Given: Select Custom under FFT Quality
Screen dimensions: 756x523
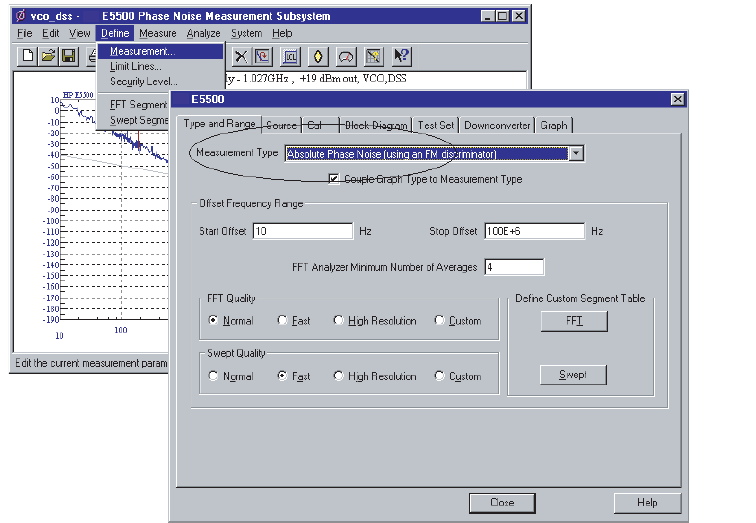Looking at the screenshot, I should pyautogui.click(x=439, y=321).
